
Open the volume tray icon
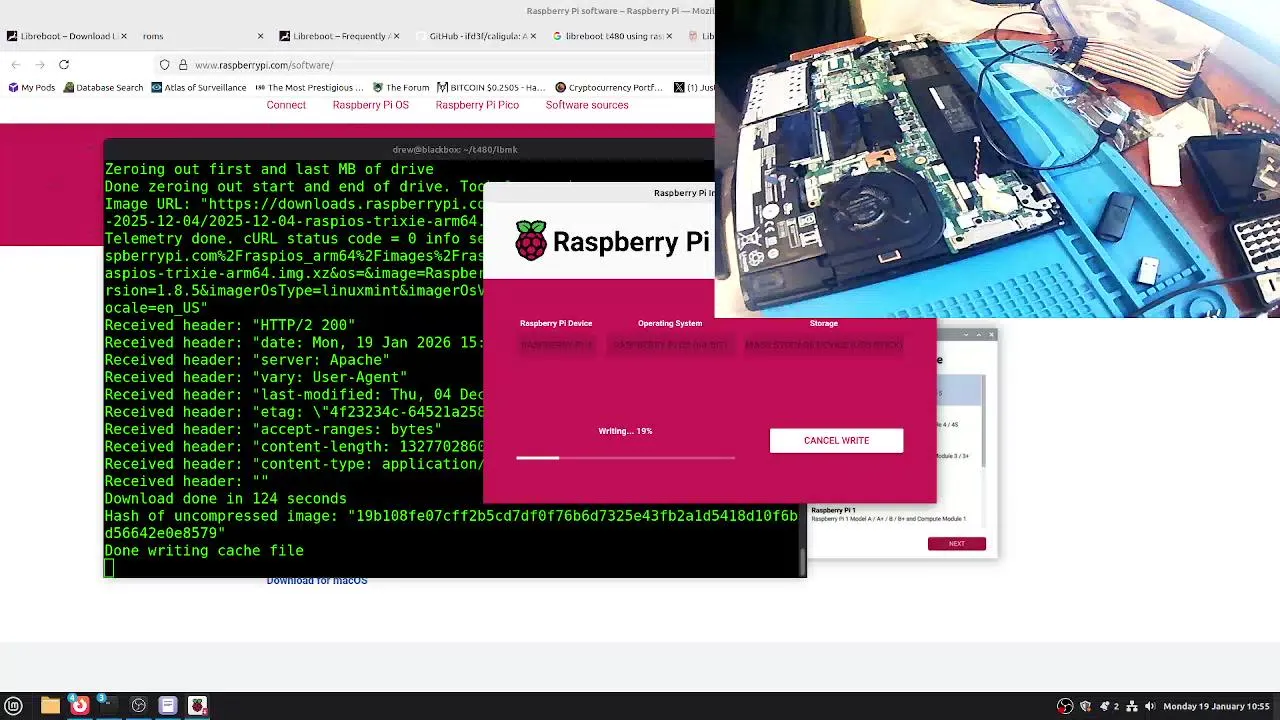click(1150, 706)
